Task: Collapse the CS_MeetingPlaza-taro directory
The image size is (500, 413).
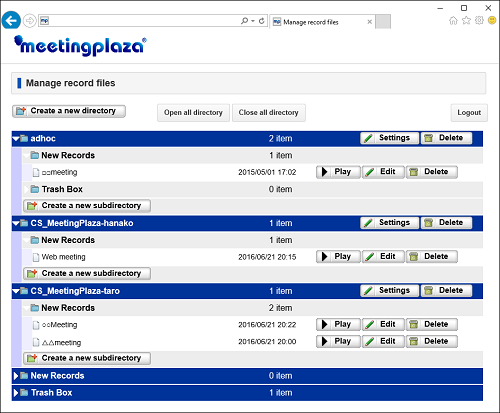Action: [x=16, y=291]
